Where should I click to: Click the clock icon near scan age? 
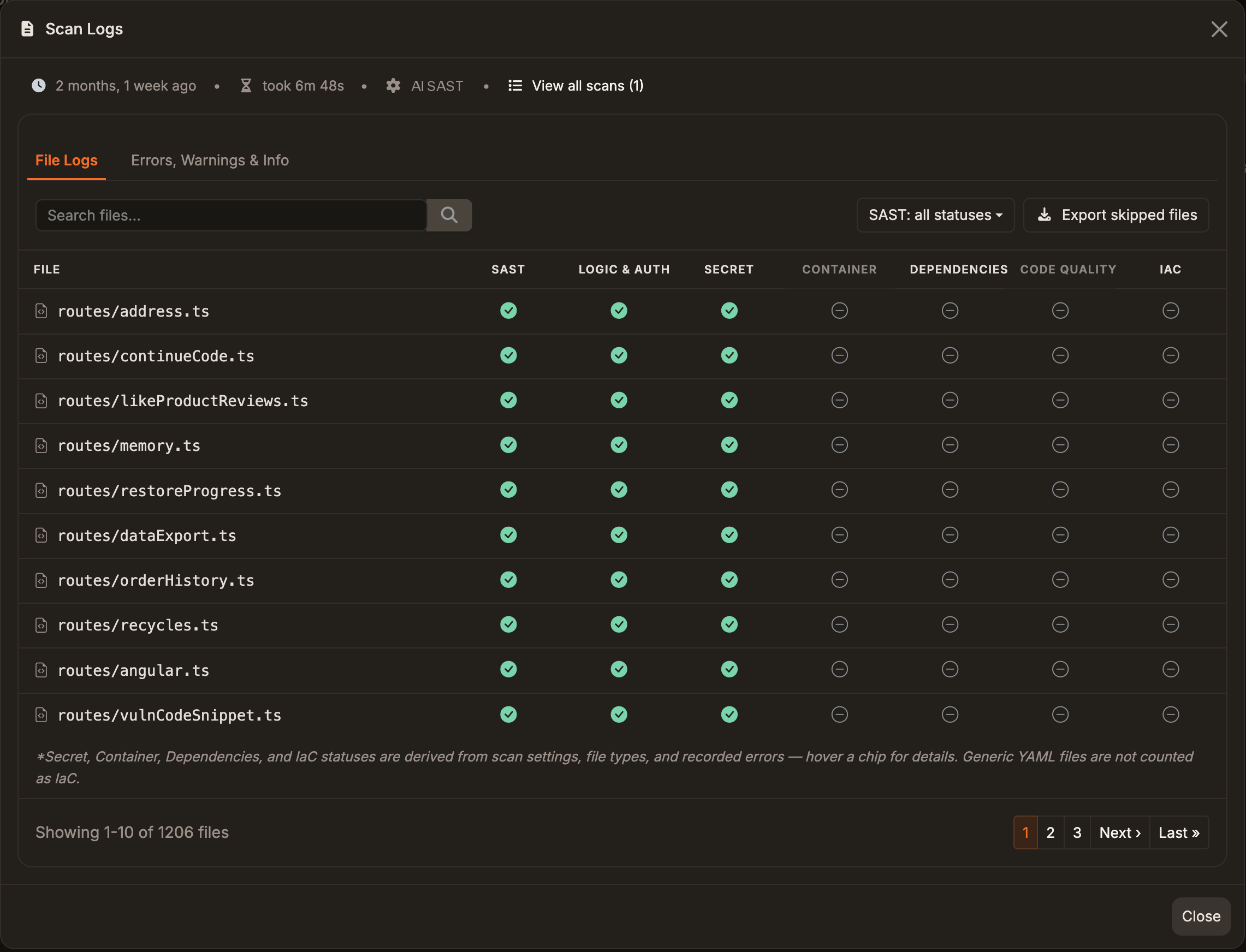[x=39, y=86]
